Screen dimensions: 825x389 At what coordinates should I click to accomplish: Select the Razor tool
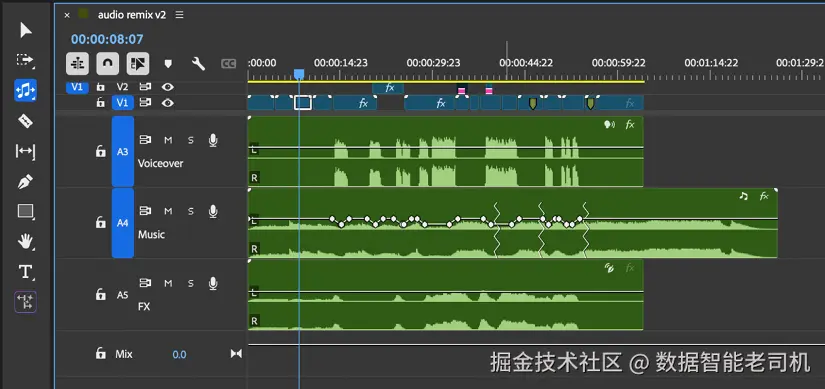[x=25, y=122]
